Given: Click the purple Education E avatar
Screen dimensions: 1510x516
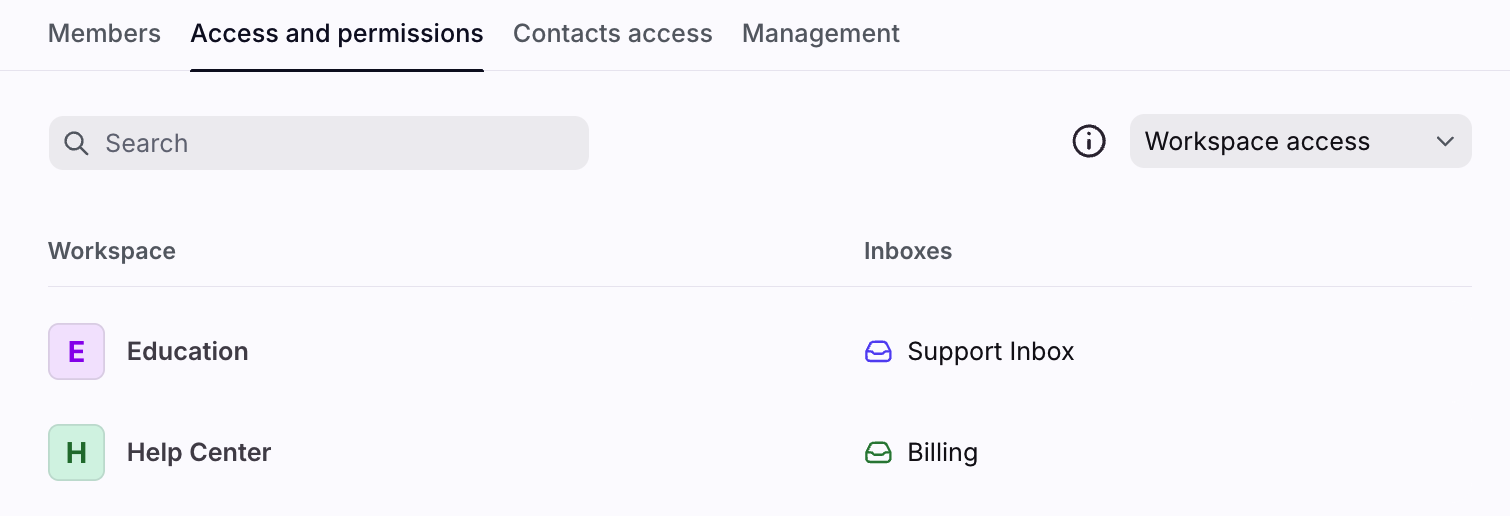Looking at the screenshot, I should click(76, 352).
